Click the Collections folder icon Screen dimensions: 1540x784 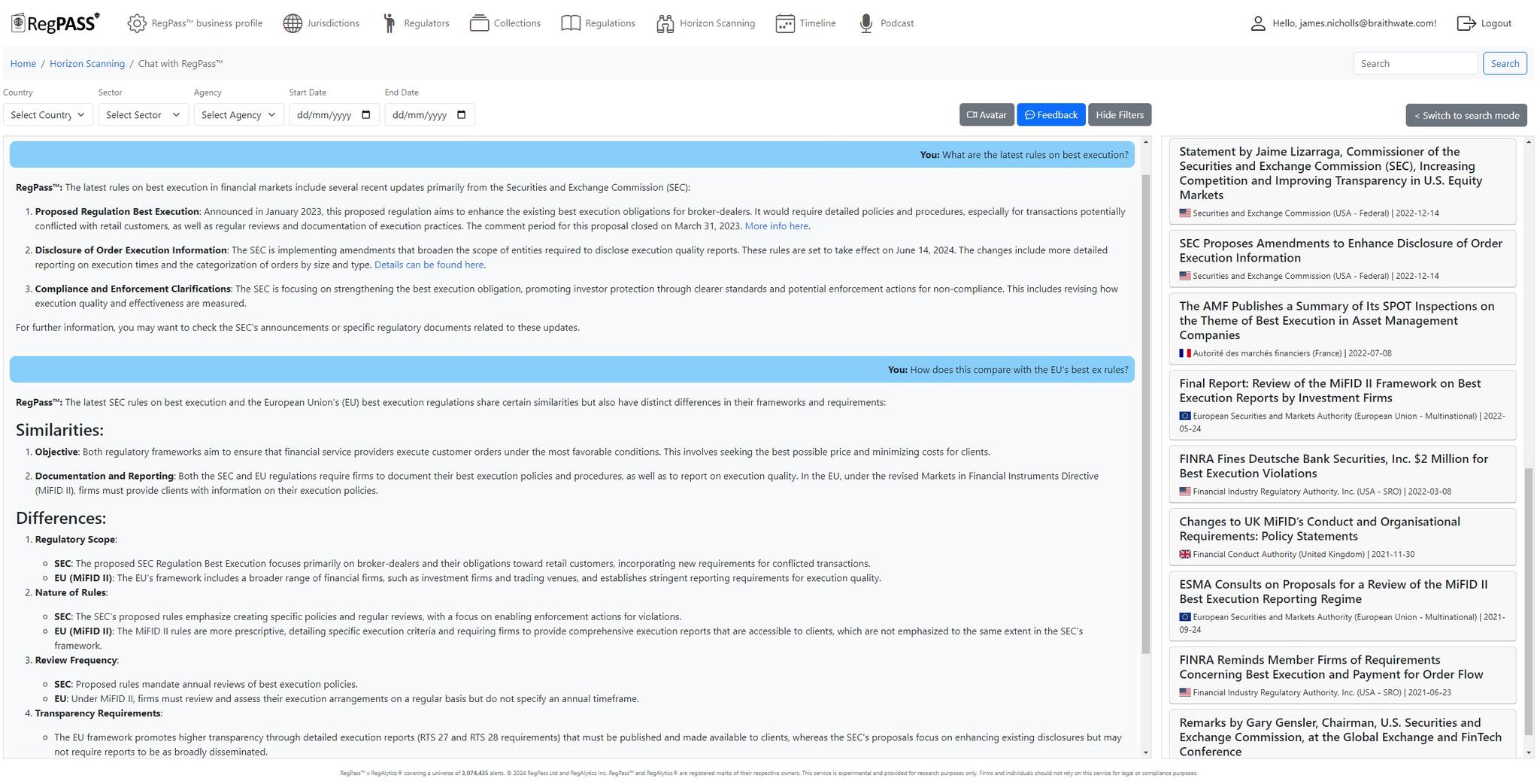tap(479, 23)
